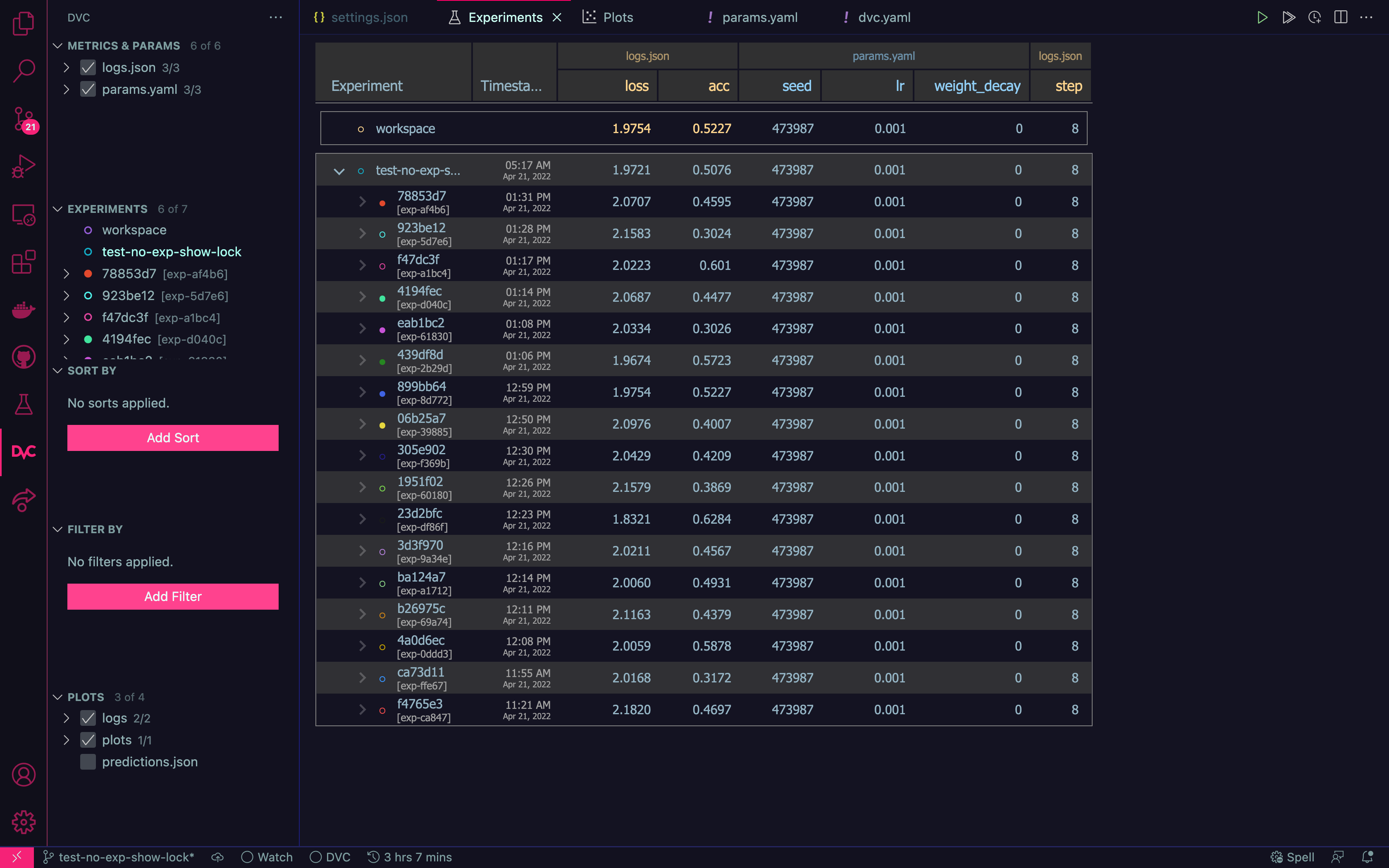Open the Testing beaker sidebar icon
The width and height of the screenshot is (1389, 868).
(x=24, y=404)
